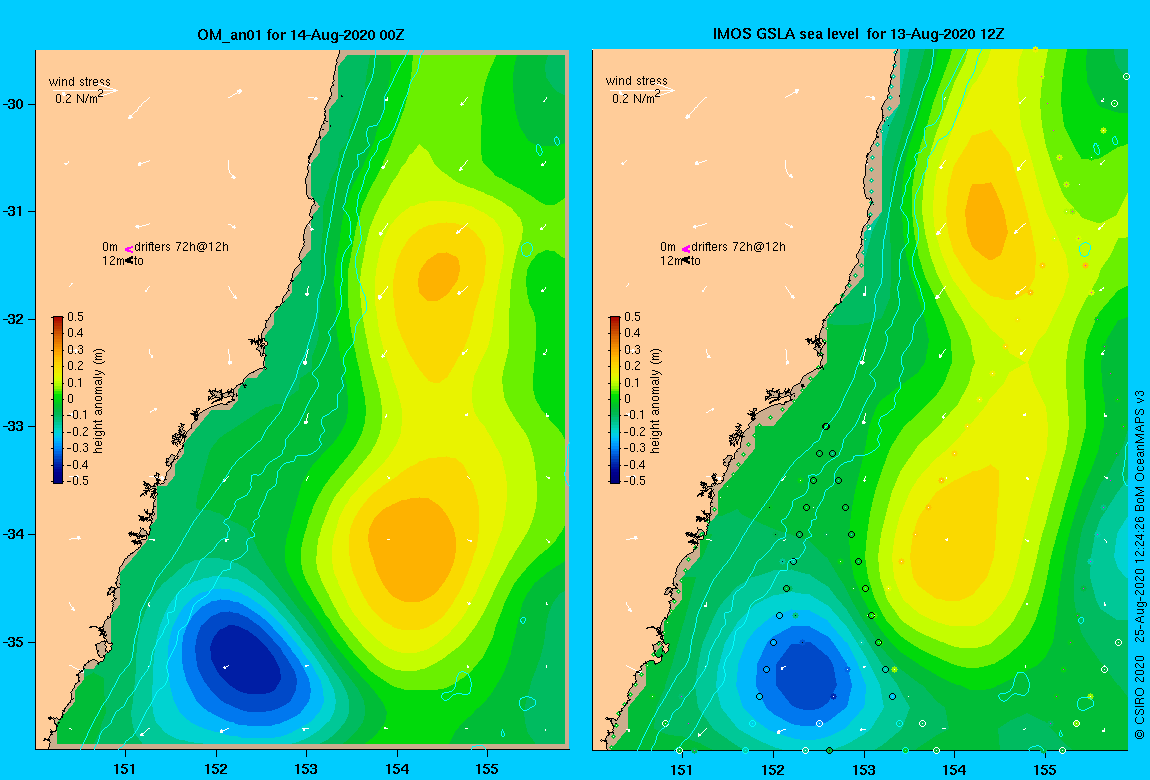Click the -0.5 tick label on the left color bar

coord(76,481)
